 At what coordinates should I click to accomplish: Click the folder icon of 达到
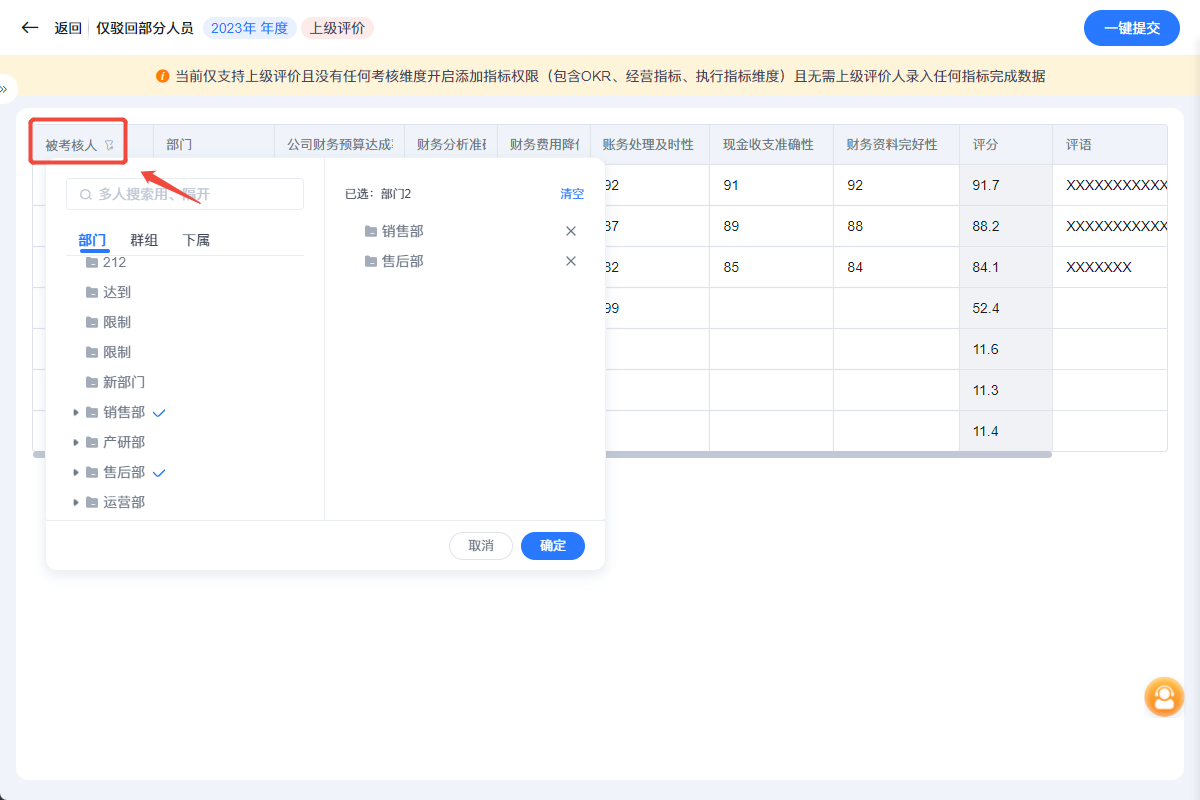point(92,292)
